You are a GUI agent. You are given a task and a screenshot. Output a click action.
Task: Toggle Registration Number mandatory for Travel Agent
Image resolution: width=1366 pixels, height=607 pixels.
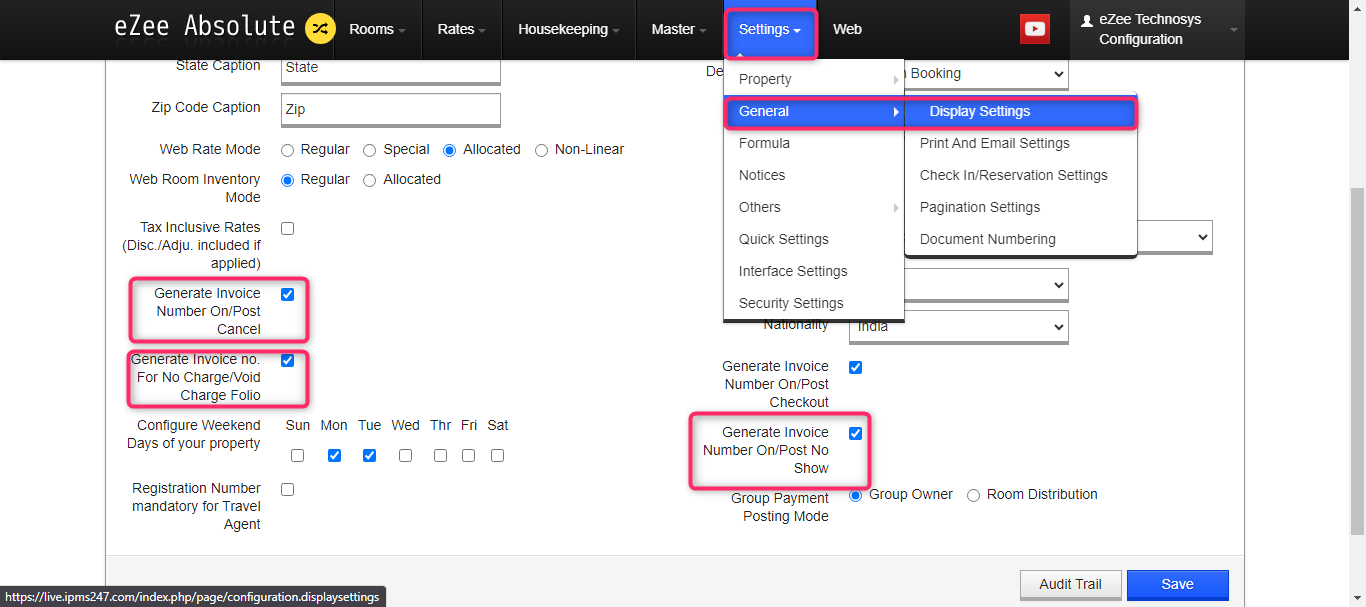pyautogui.click(x=288, y=489)
